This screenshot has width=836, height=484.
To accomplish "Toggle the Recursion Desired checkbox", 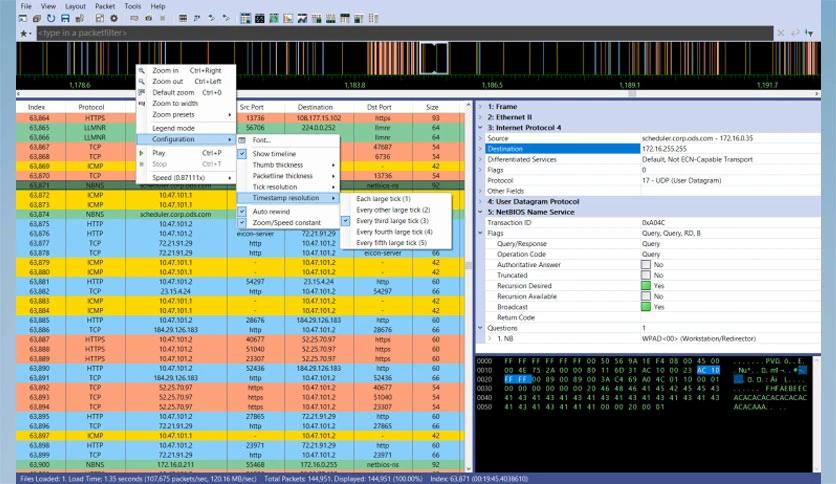I will pos(646,286).
